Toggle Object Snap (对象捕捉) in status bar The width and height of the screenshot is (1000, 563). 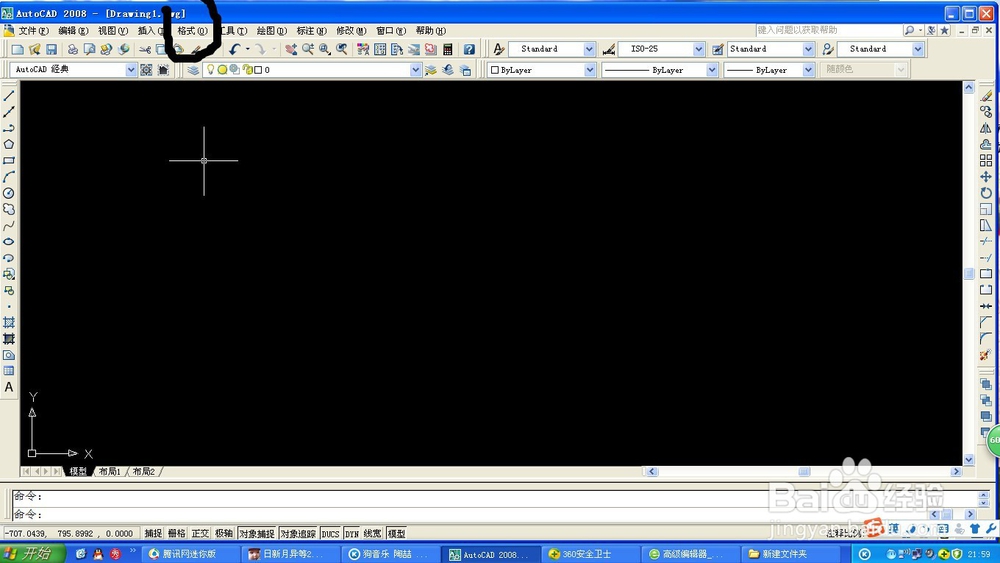point(257,534)
